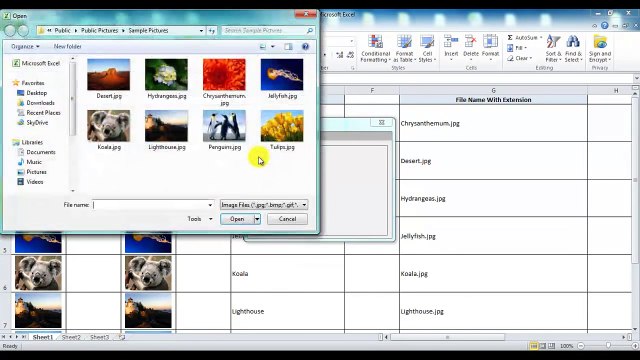Select Videos library
This screenshot has width=640, height=360.
pos(30,182)
